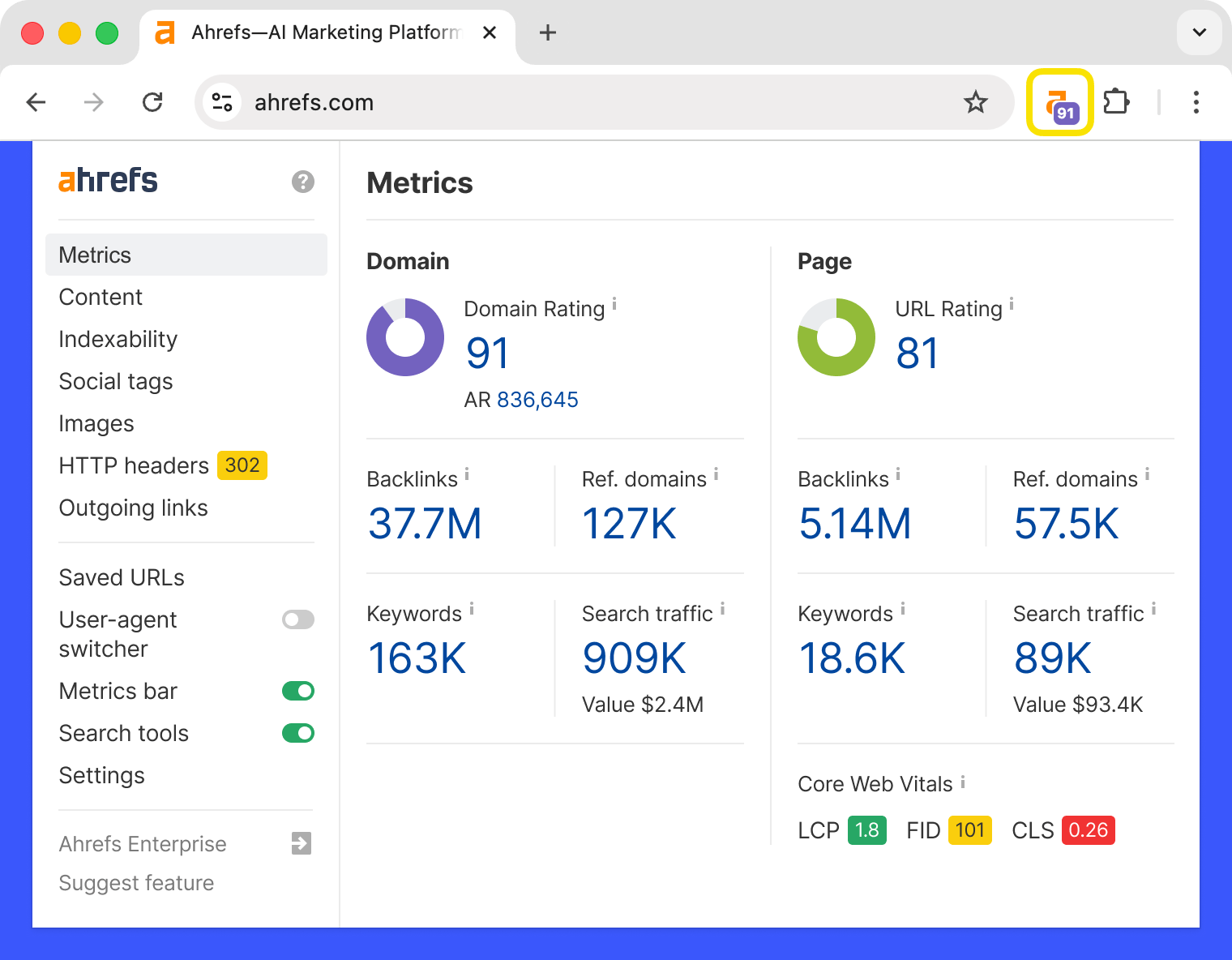The height and width of the screenshot is (960, 1232).
Task: Open site settings via the tune icon
Action: click(222, 102)
